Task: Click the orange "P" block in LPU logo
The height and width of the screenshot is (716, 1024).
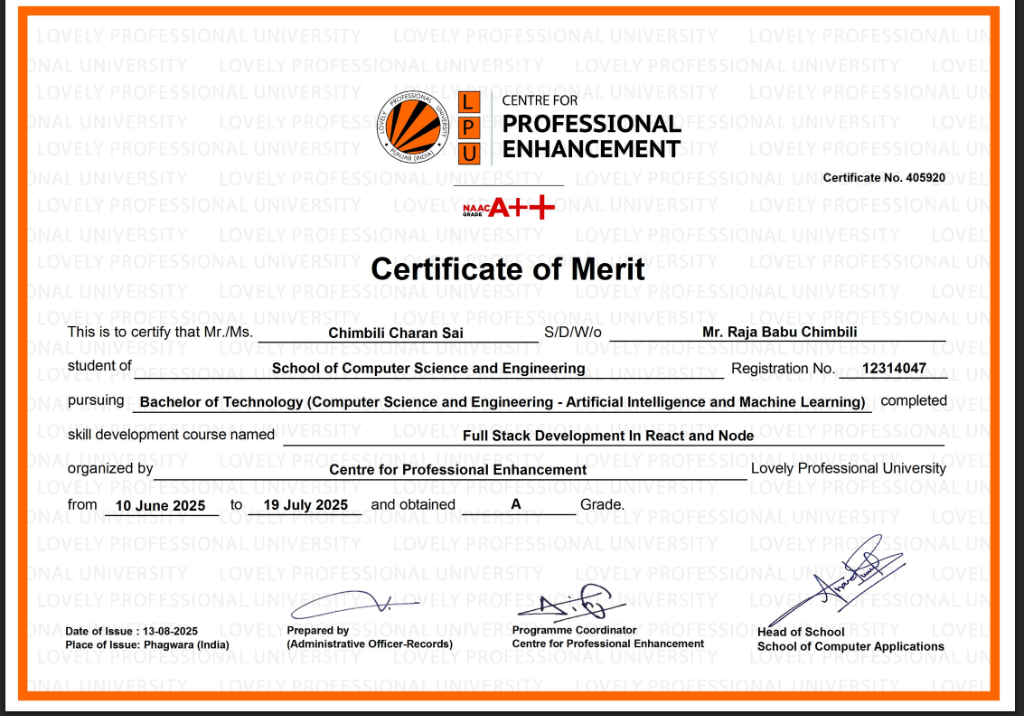Action: click(x=469, y=127)
